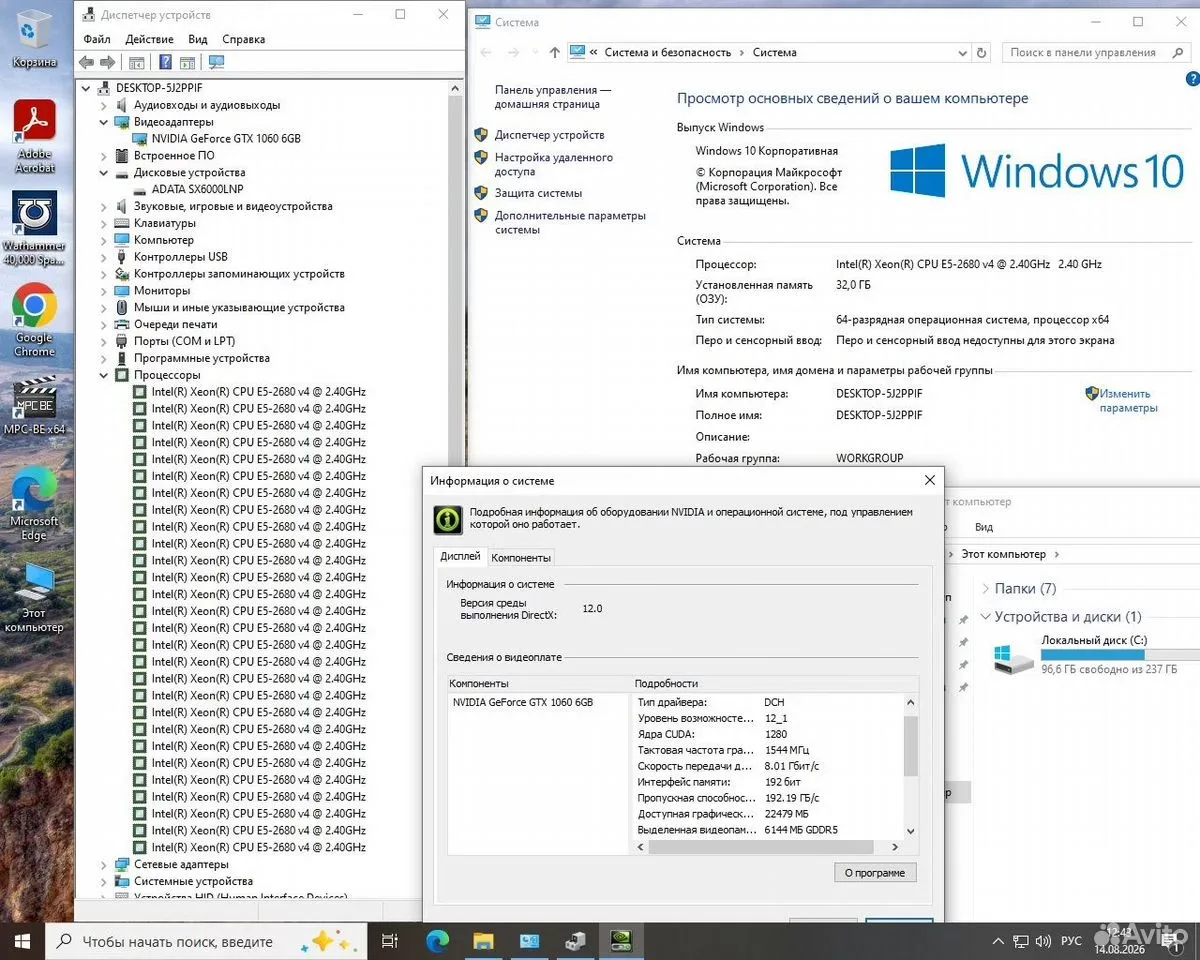
Task: Open the Adobe Acrobat desktop icon
Action: coord(35,137)
